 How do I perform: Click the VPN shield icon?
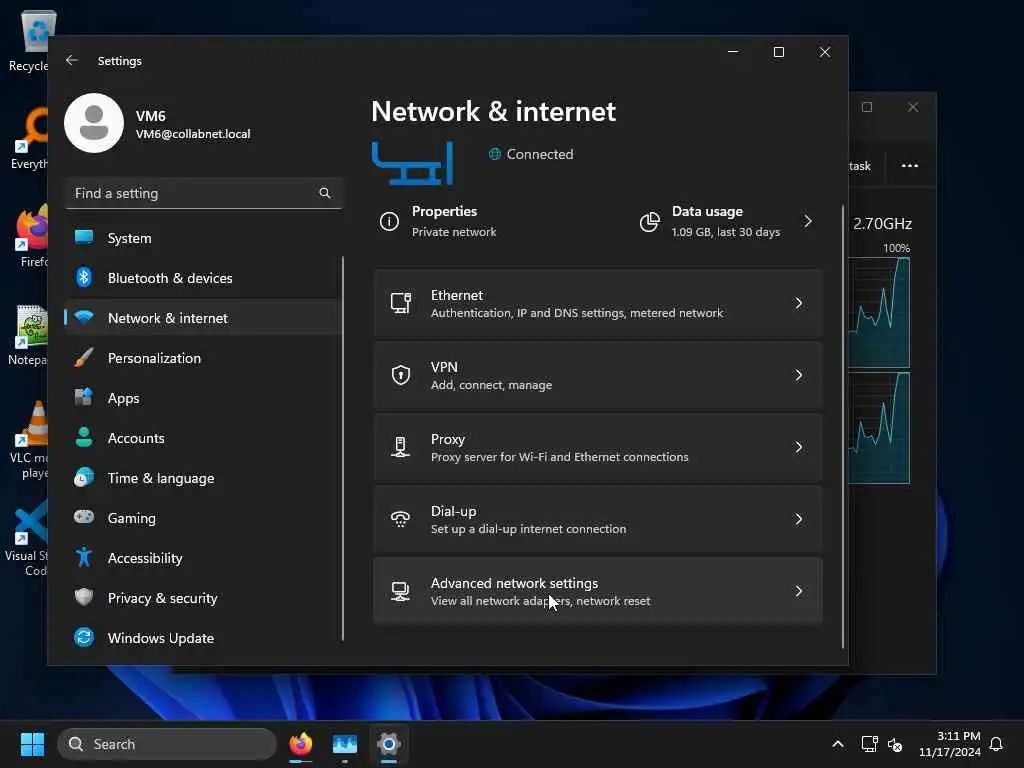pyautogui.click(x=400, y=375)
